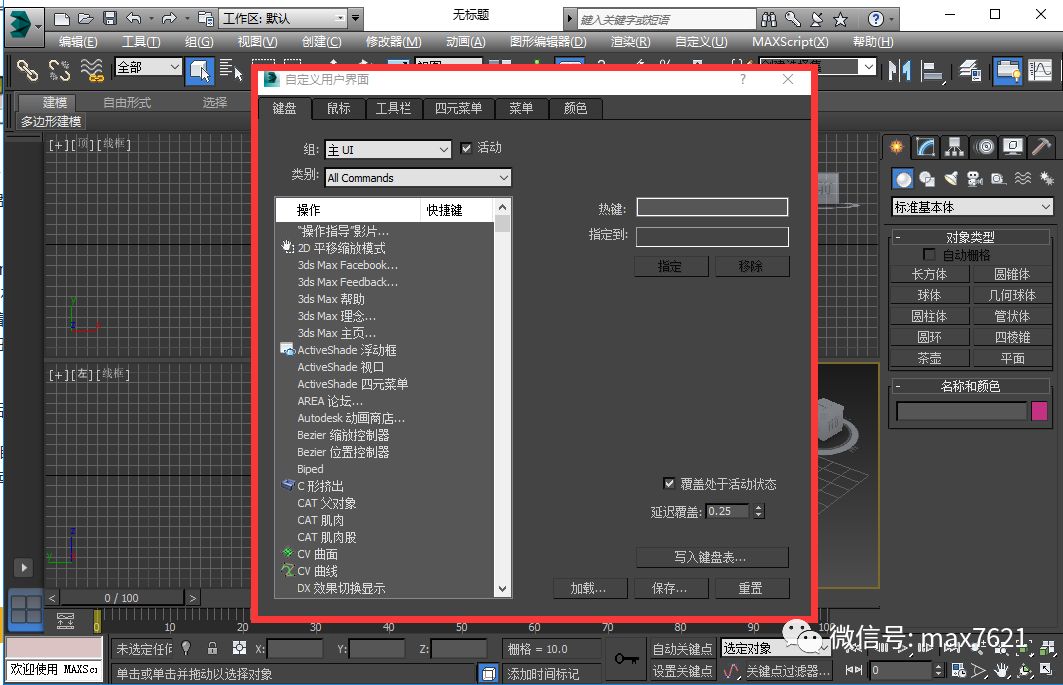Screen dimensions: 1063x685
Task: Select the Space Warps wave icon
Action: point(1023,179)
